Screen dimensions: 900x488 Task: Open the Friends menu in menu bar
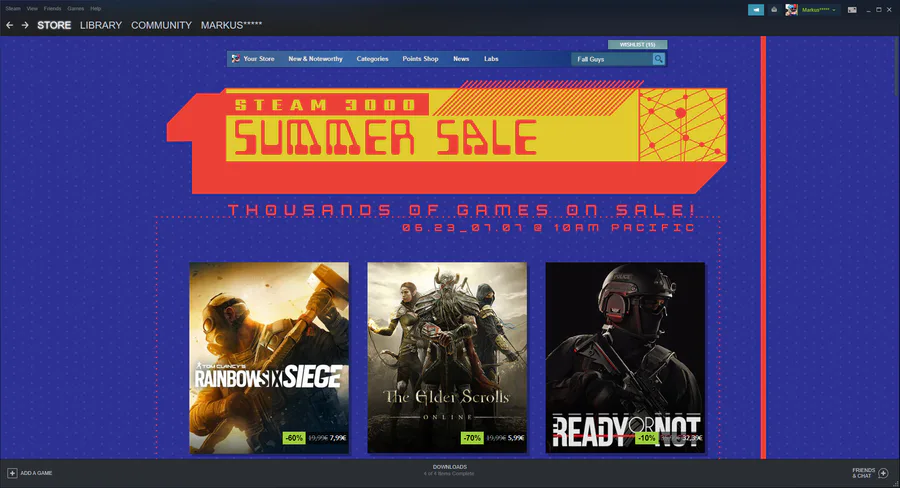pos(52,9)
